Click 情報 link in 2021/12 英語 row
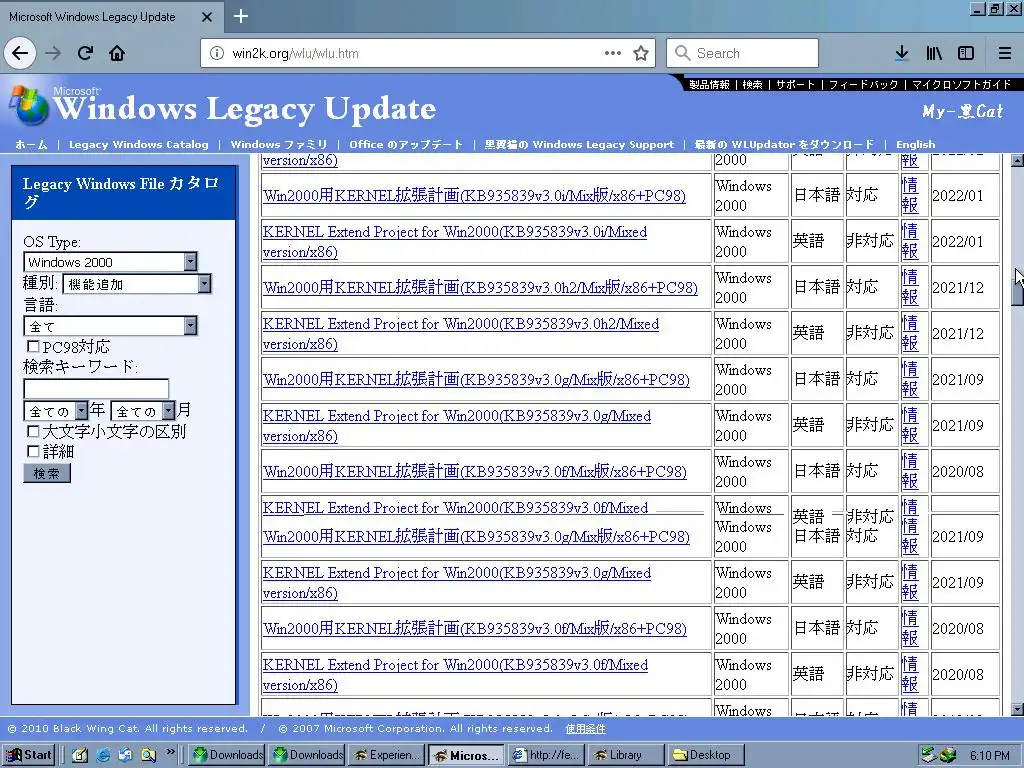The width and height of the screenshot is (1024, 768). 910,333
